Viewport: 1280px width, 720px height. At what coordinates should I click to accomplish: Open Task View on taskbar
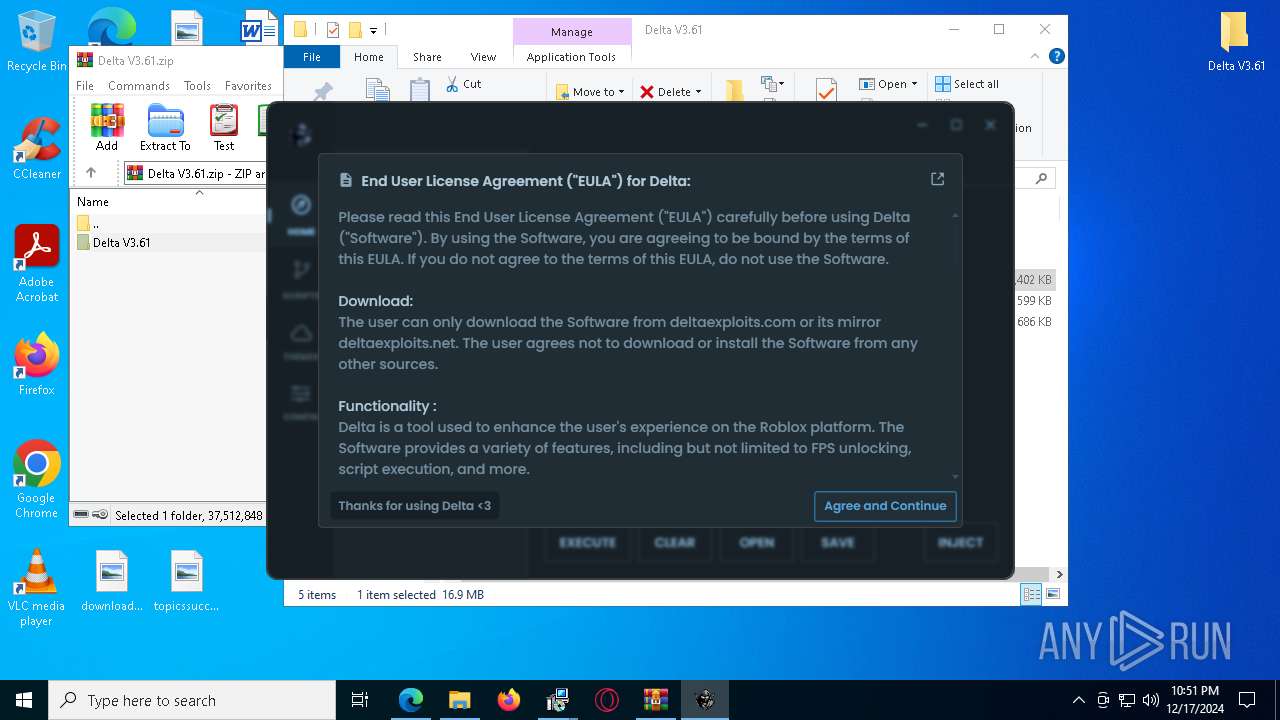coord(360,700)
